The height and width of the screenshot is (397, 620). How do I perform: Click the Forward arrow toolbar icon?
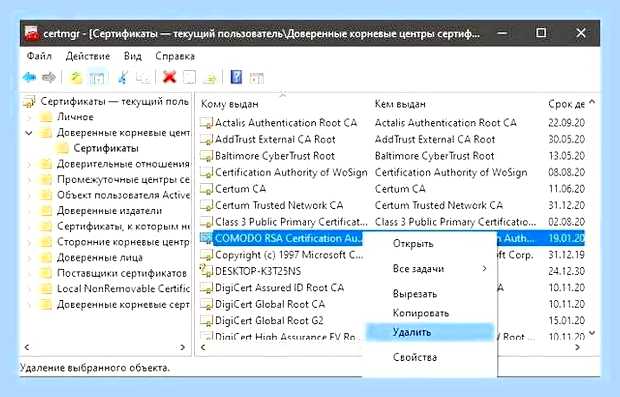click(x=49, y=77)
